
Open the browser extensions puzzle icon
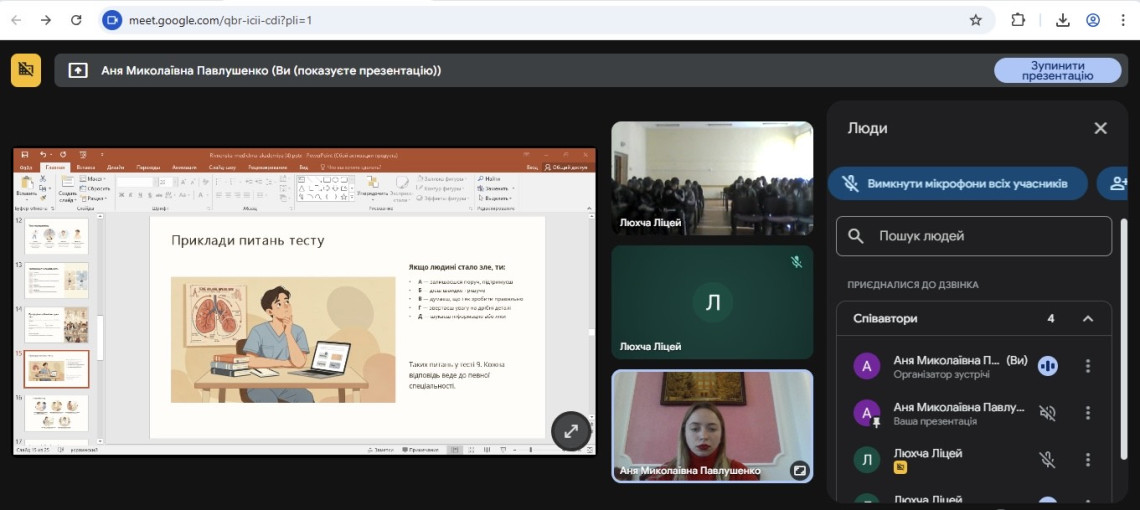pyautogui.click(x=1018, y=20)
